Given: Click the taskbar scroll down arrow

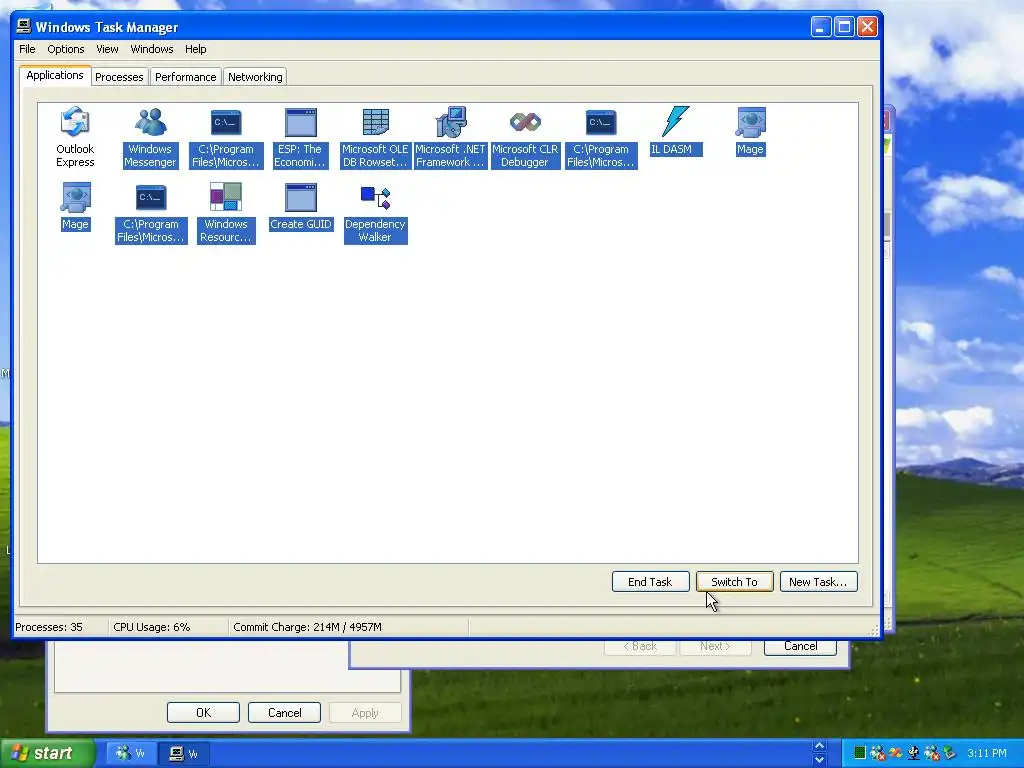Looking at the screenshot, I should 820,760.
